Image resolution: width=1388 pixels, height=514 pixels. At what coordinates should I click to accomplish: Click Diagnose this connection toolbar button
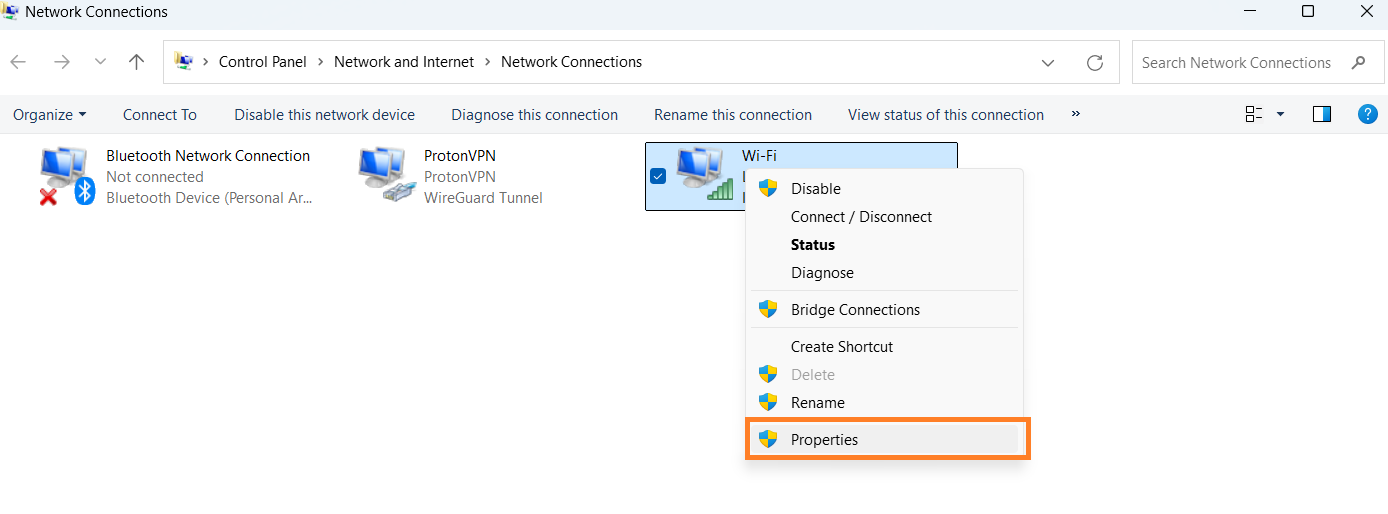coord(534,115)
